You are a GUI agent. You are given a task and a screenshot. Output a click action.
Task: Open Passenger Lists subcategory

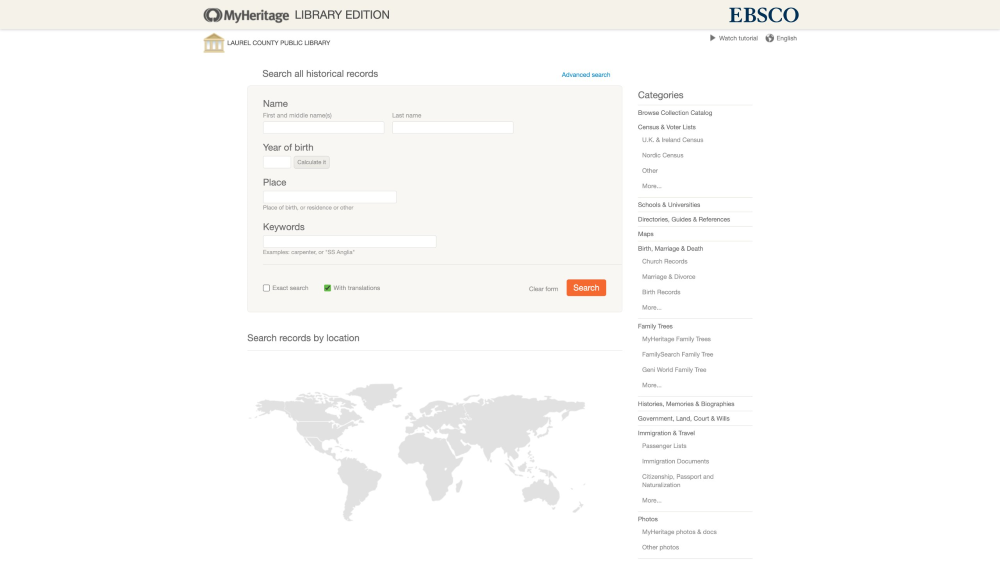coord(664,446)
